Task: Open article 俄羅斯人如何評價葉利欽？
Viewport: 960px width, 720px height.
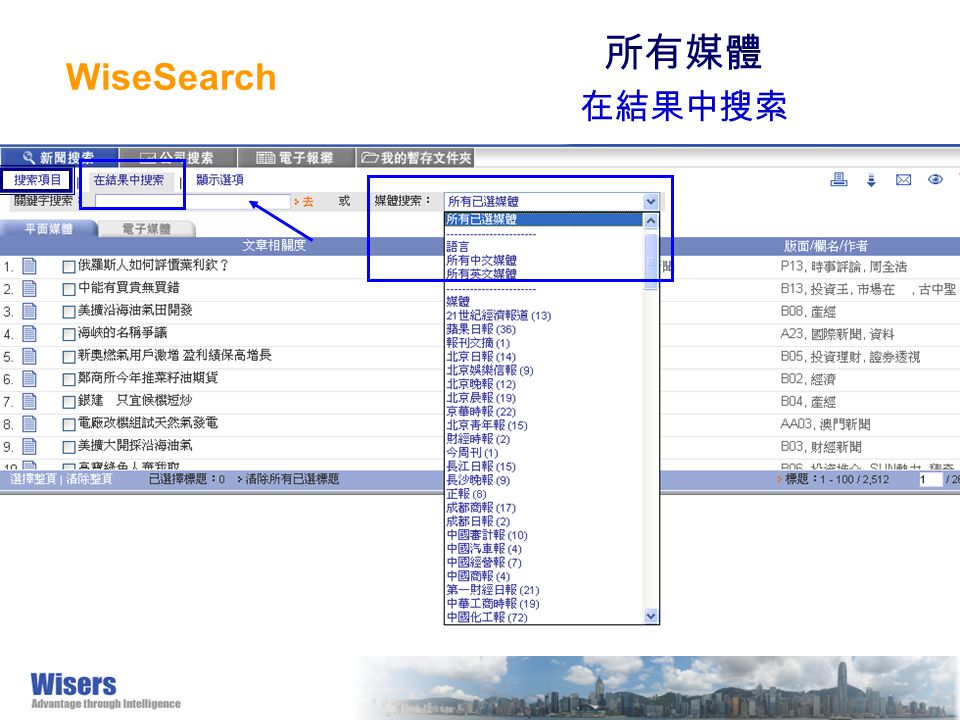Action: [153, 265]
